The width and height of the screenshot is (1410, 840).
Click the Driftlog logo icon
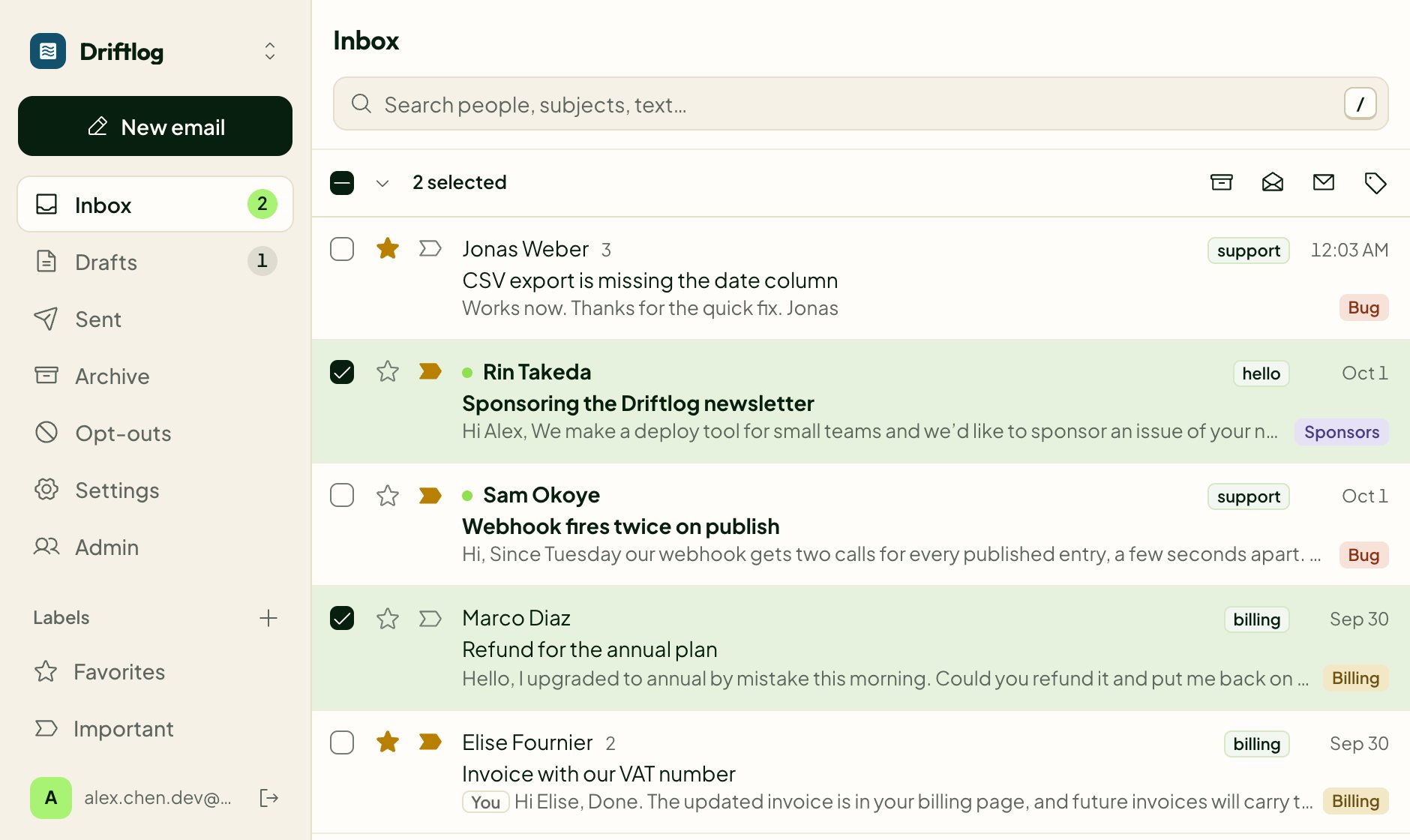[48, 51]
